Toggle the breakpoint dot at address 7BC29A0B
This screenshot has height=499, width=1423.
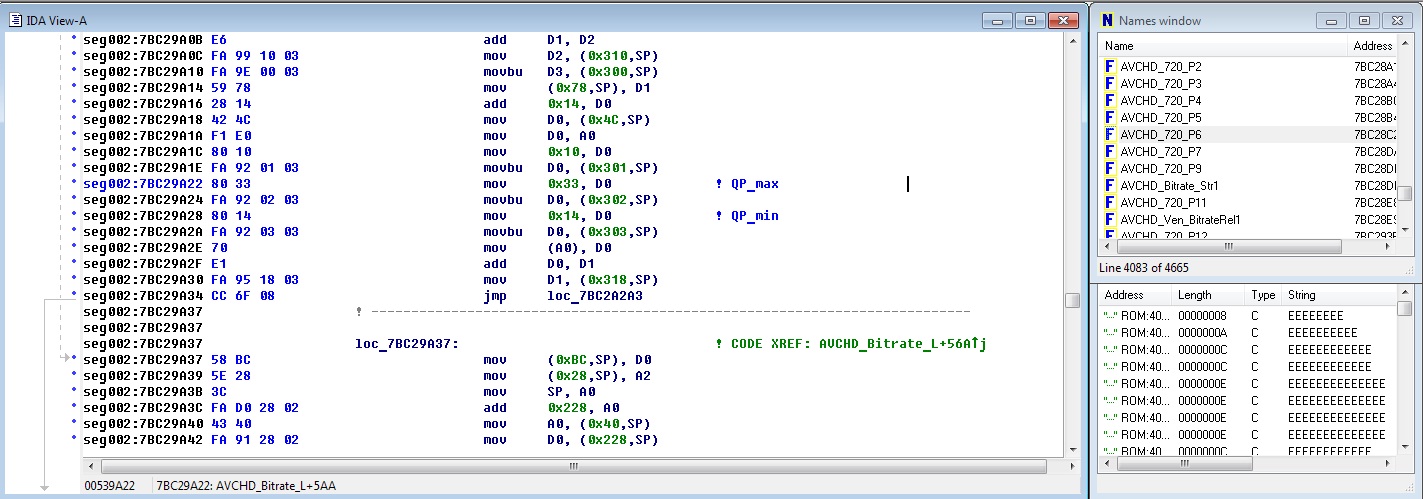[x=75, y=40]
